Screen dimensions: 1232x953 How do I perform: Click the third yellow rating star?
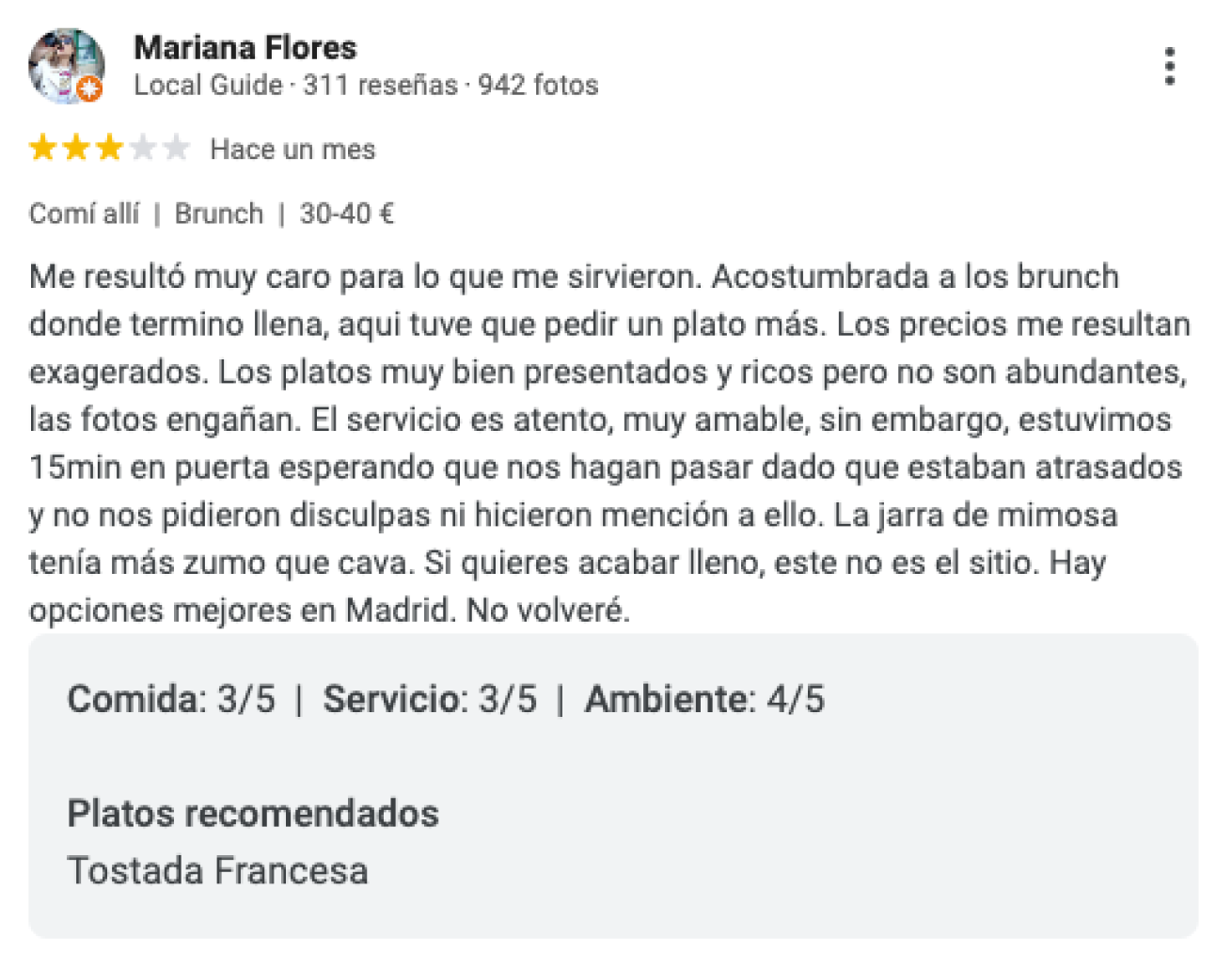[109, 148]
